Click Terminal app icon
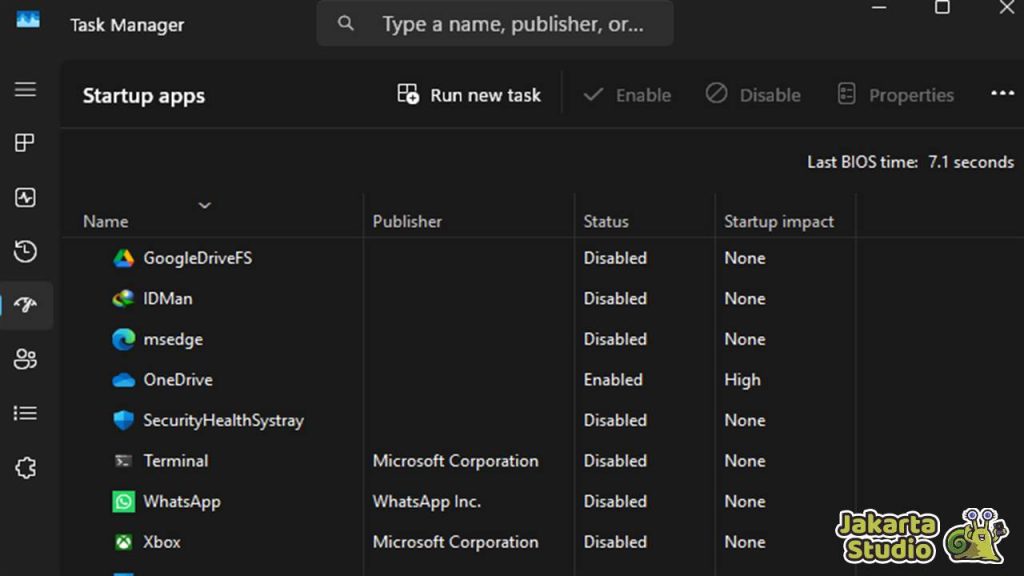The image size is (1024, 576). [x=123, y=461]
